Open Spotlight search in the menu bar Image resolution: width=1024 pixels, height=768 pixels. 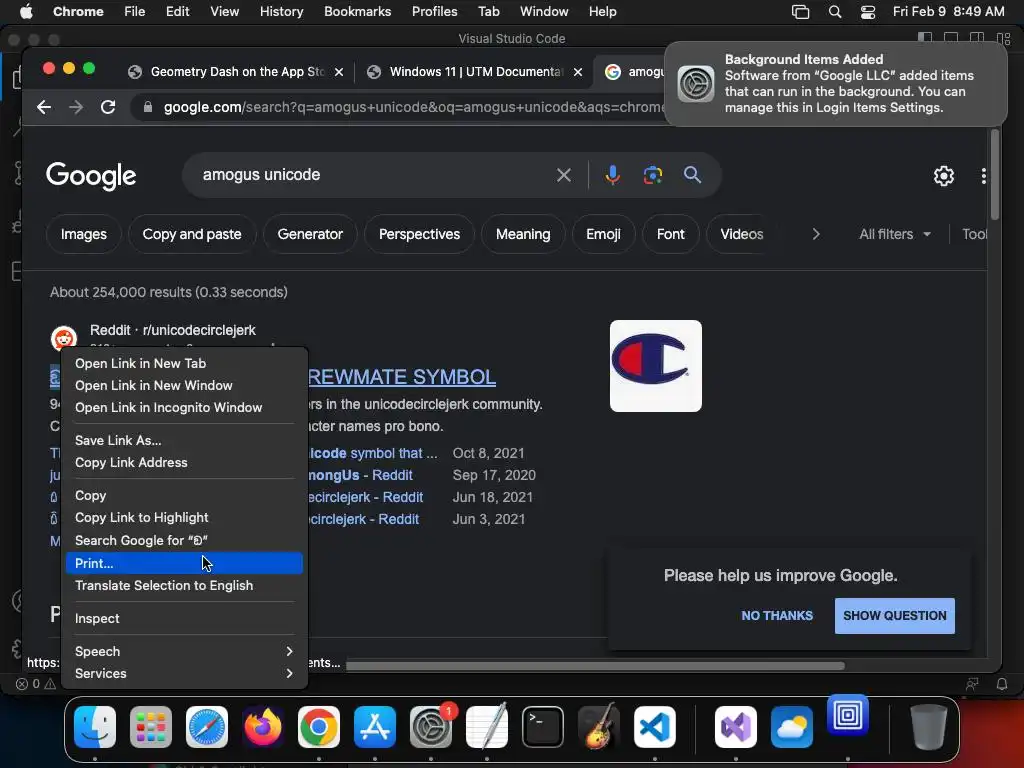tap(835, 12)
